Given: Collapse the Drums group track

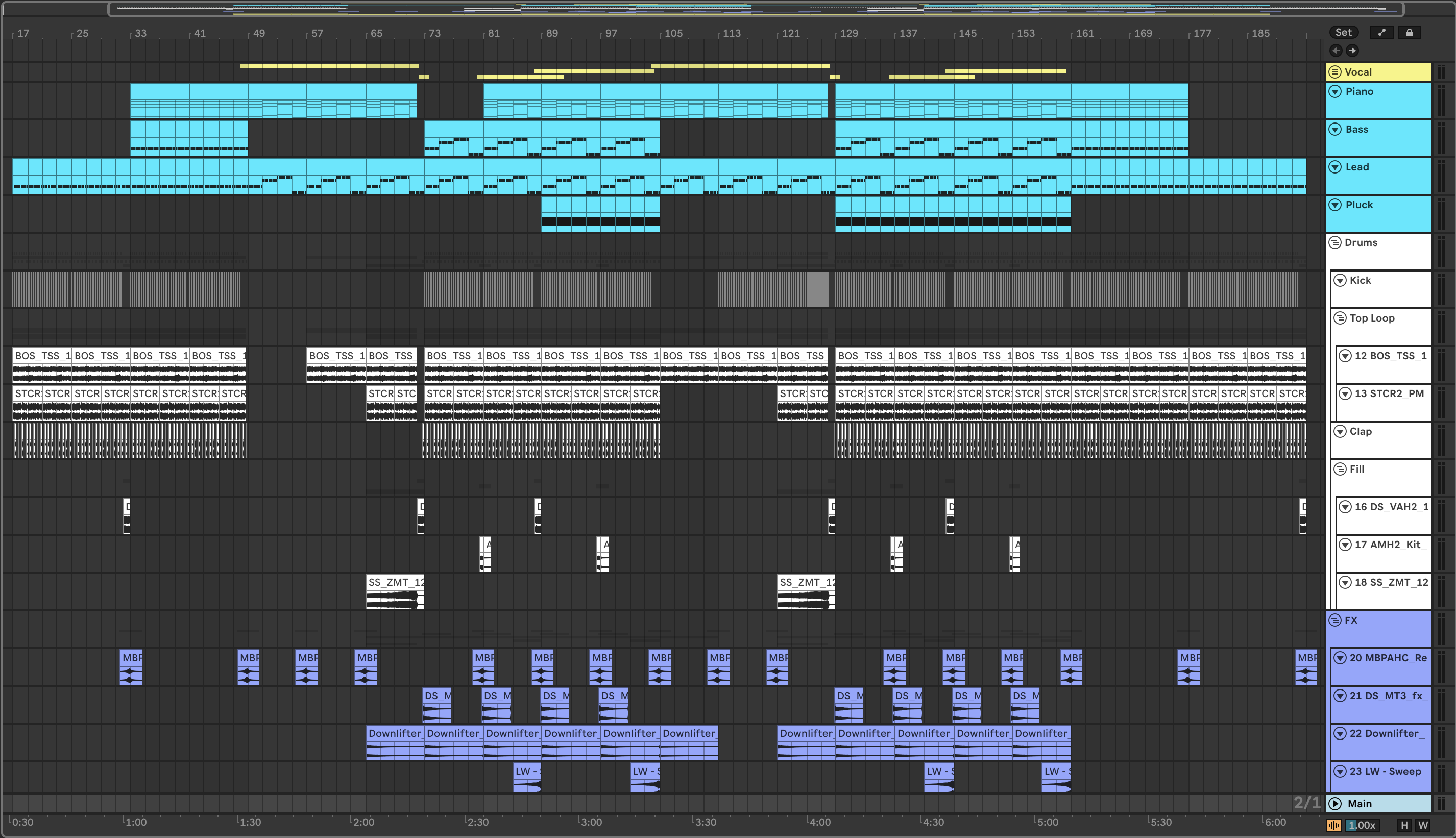Looking at the screenshot, I should tap(1334, 242).
